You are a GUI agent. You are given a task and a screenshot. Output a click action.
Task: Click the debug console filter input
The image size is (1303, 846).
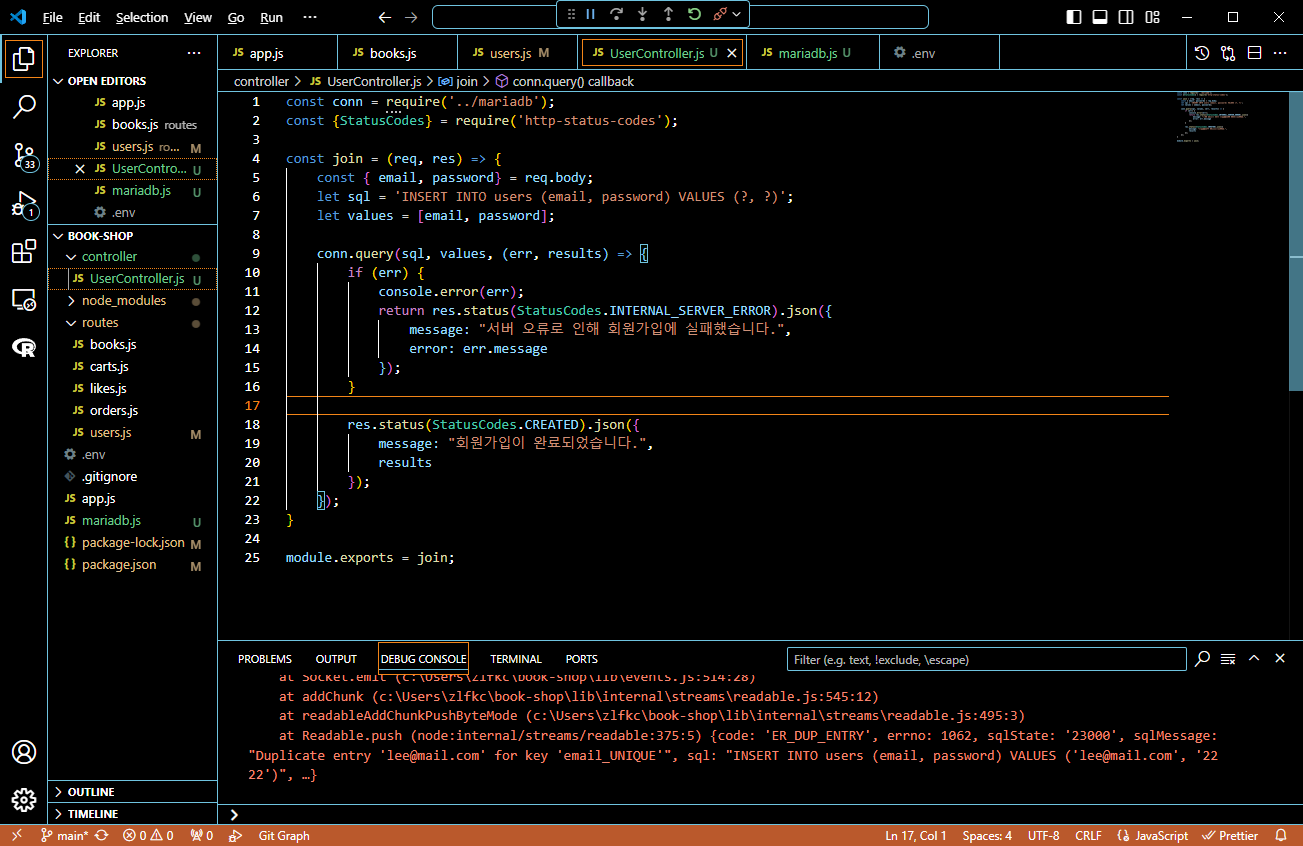[986, 659]
